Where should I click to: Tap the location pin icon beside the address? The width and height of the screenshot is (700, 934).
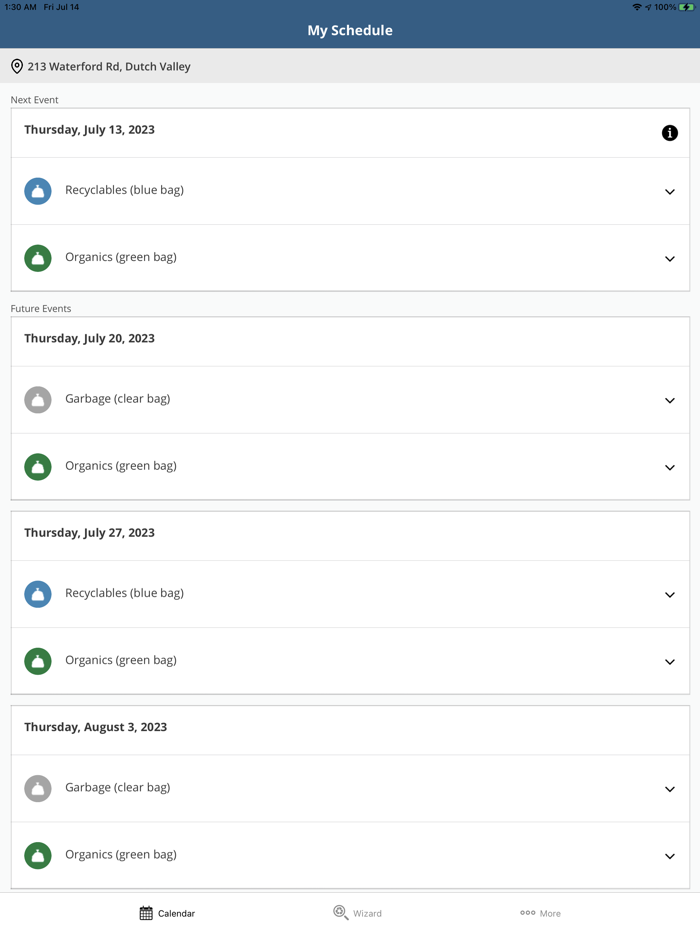coord(17,67)
